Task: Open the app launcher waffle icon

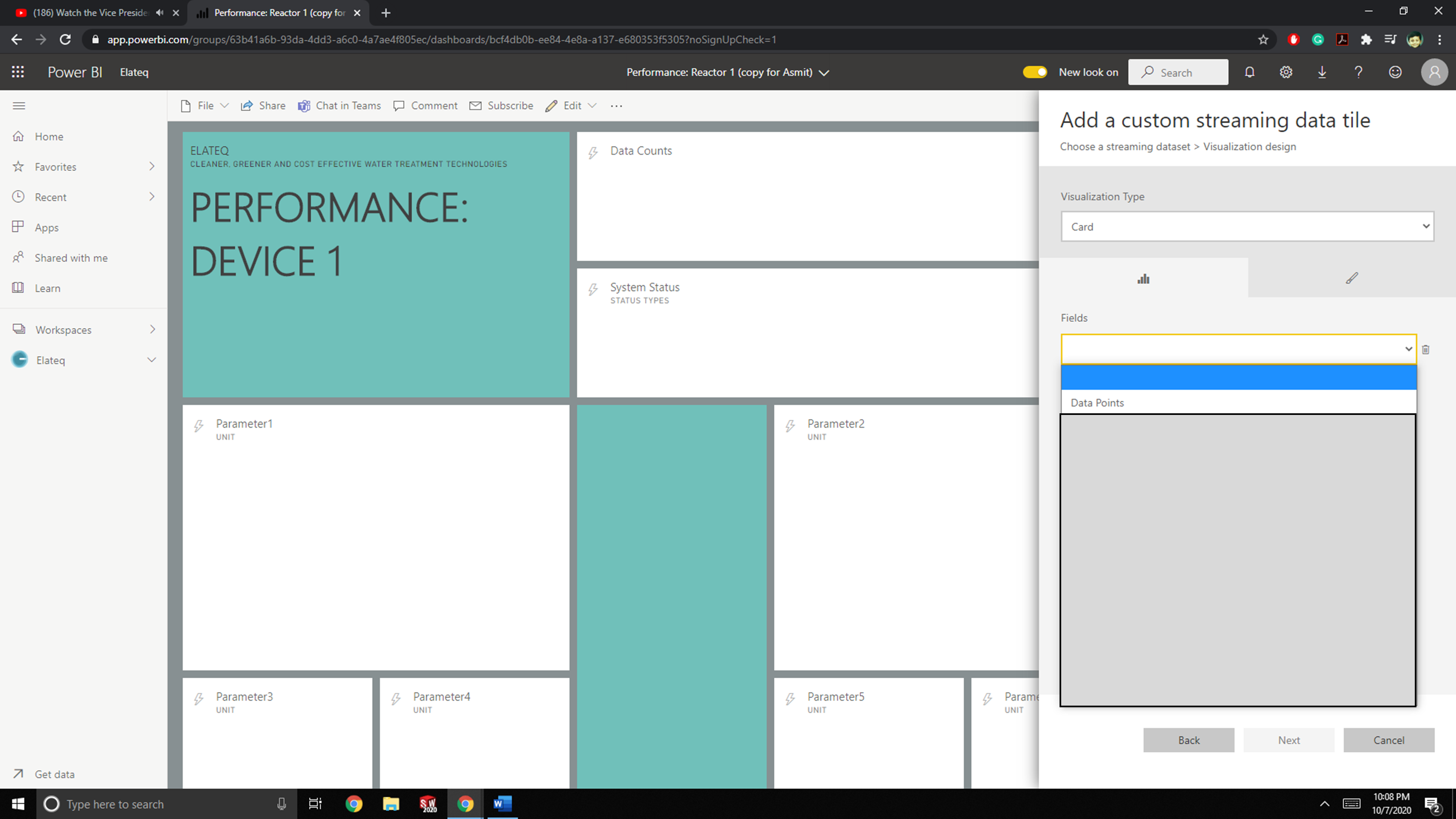Action: (x=17, y=72)
